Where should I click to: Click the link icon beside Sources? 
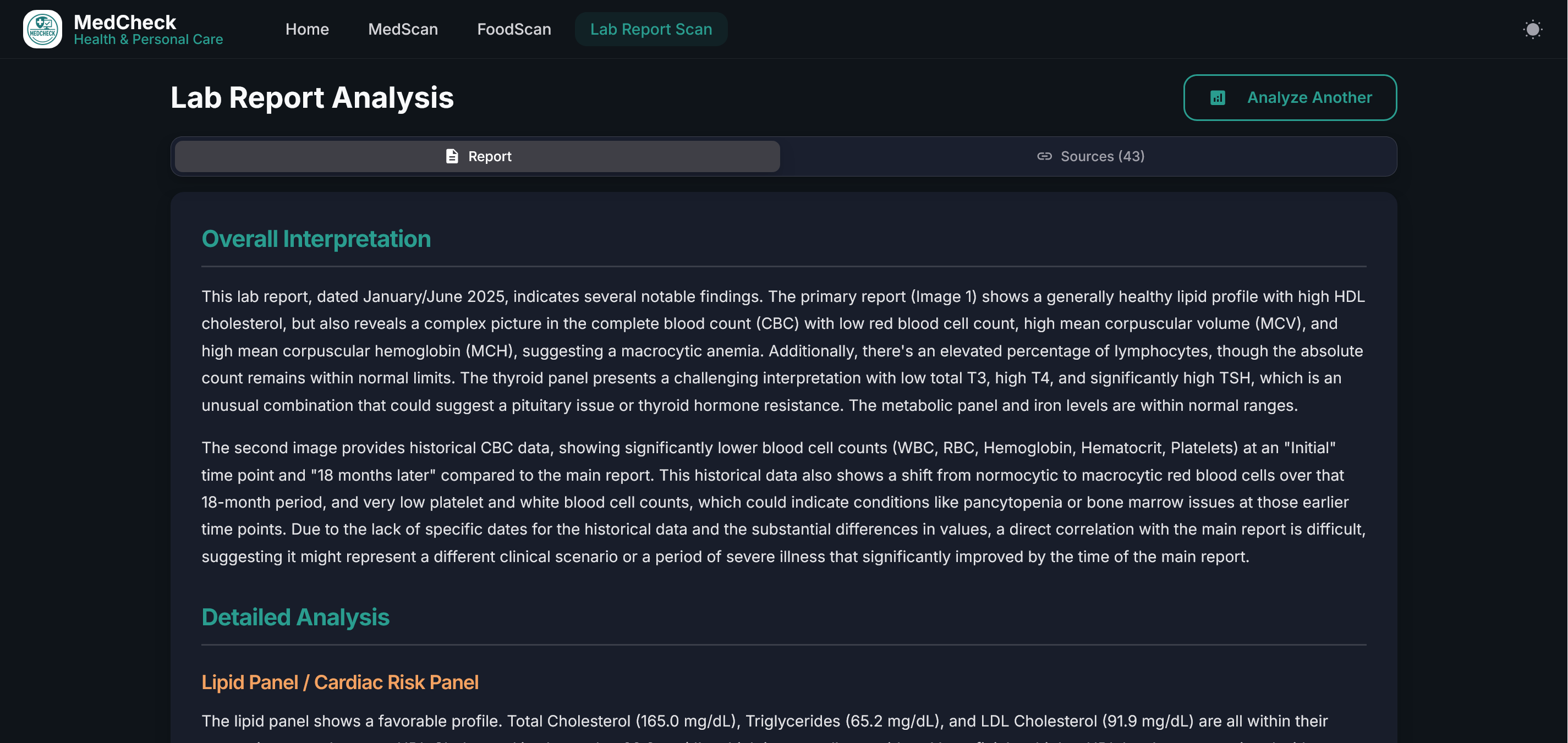pos(1044,156)
